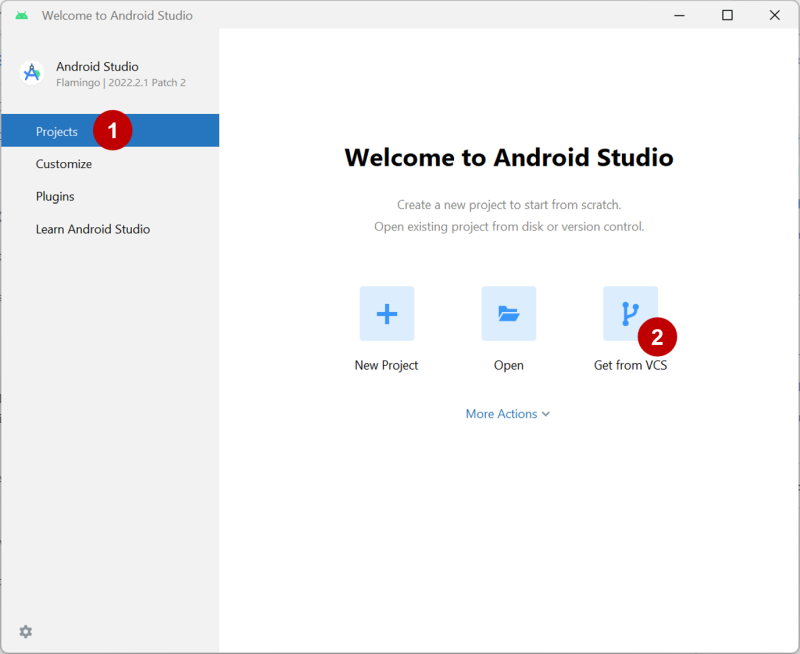Click the green Android icon in the title bar
Screen dimensions: 800x654
pos(21,15)
